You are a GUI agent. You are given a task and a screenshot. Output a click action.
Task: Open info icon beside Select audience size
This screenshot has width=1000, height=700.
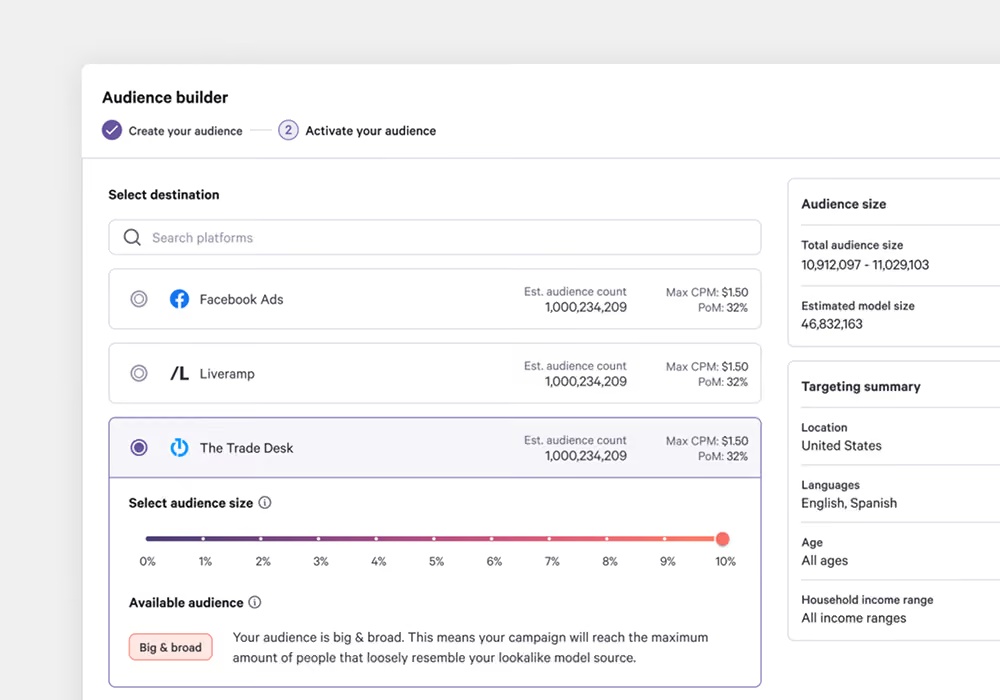click(x=265, y=502)
